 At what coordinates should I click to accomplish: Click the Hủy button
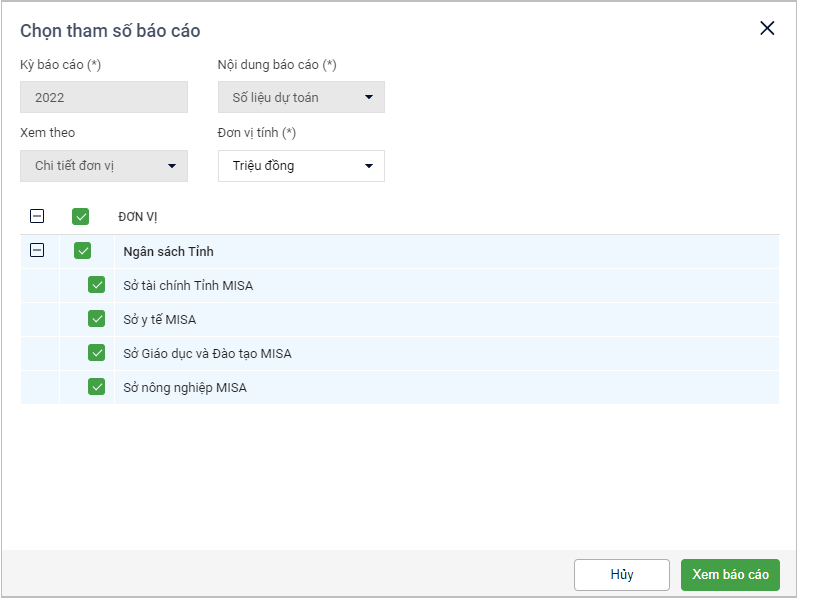click(x=621, y=574)
